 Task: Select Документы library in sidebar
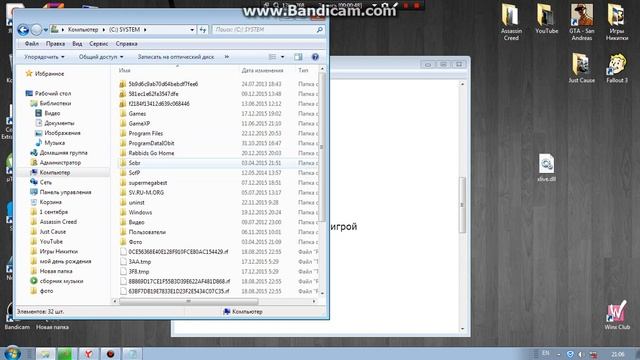coord(59,123)
